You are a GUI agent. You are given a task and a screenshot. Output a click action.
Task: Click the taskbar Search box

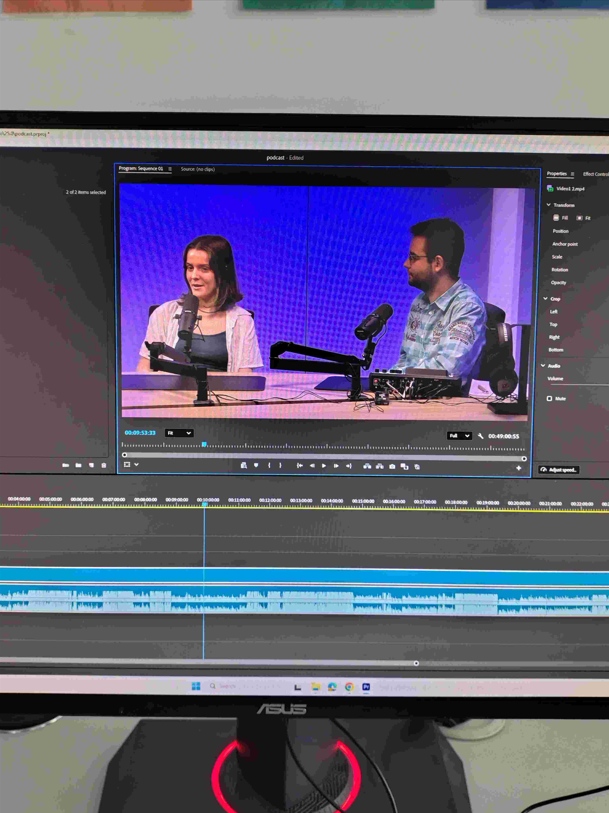246,686
